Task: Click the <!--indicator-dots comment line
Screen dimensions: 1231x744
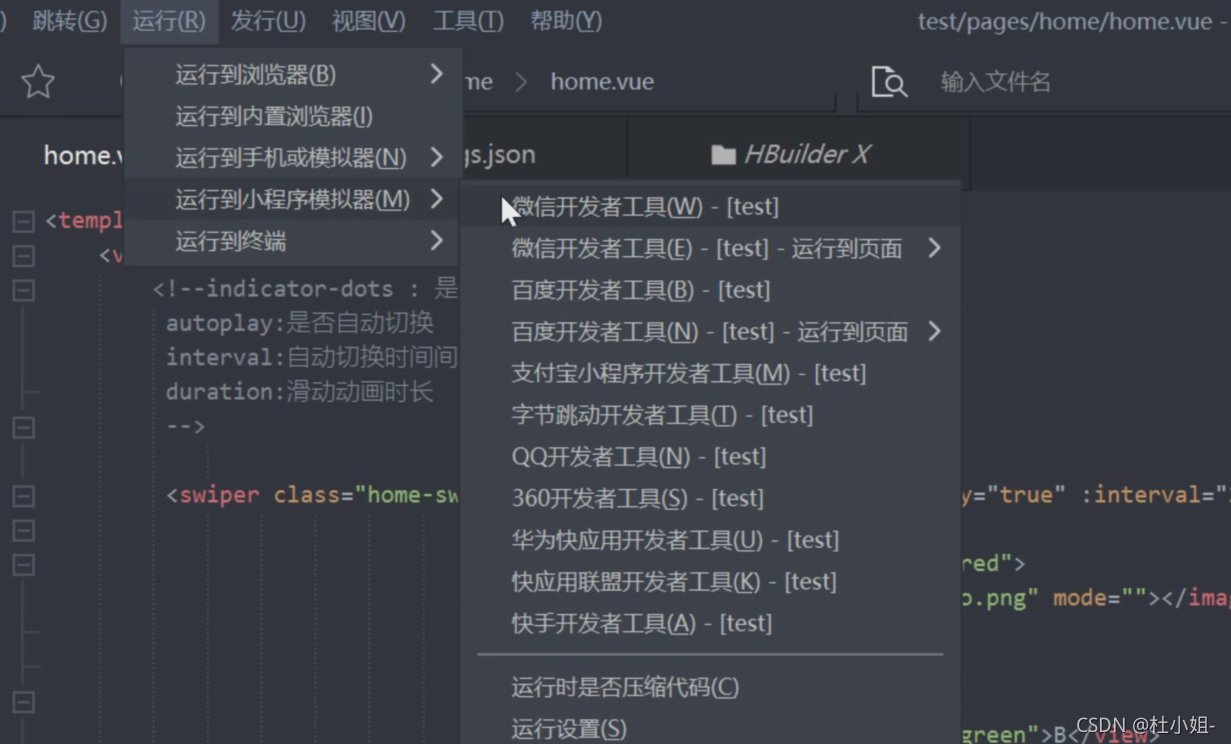Action: click(x=305, y=289)
